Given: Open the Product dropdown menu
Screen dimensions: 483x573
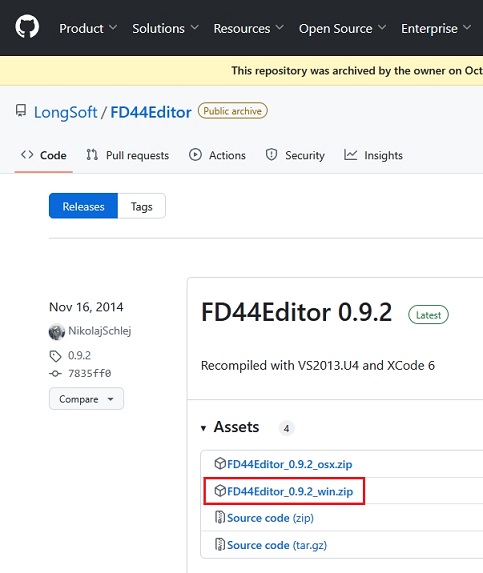Looking at the screenshot, I should click(x=88, y=28).
